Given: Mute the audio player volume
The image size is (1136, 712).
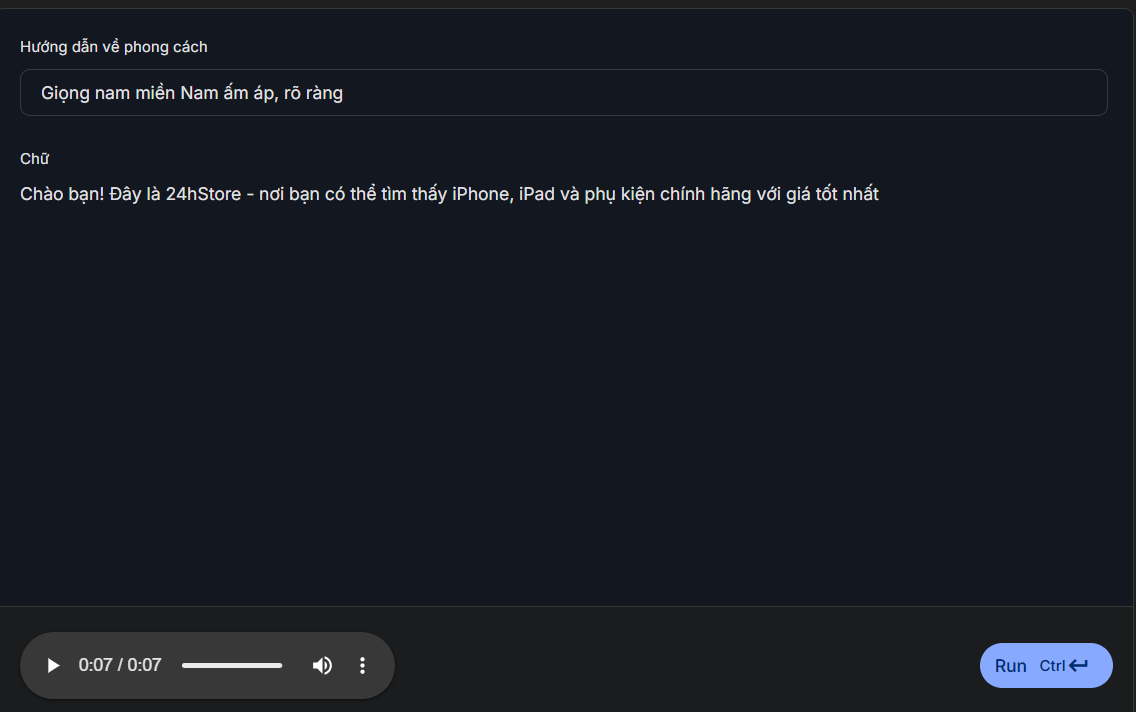Looking at the screenshot, I should pyautogui.click(x=322, y=666).
